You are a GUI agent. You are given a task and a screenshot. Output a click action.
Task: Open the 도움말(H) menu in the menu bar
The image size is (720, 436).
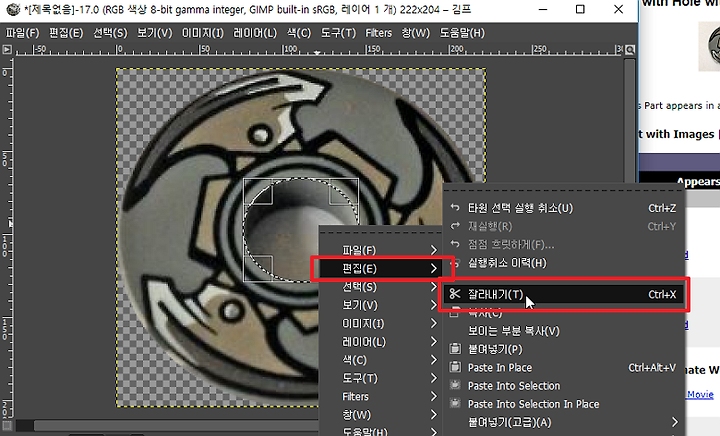point(462,33)
